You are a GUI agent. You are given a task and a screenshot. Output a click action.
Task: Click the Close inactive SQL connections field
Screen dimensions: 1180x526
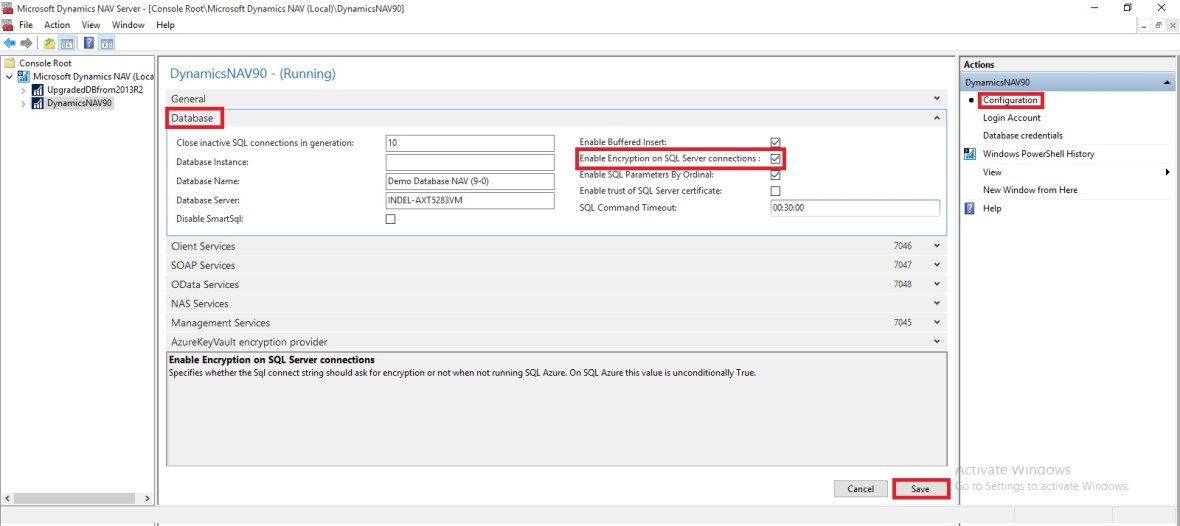(x=470, y=143)
